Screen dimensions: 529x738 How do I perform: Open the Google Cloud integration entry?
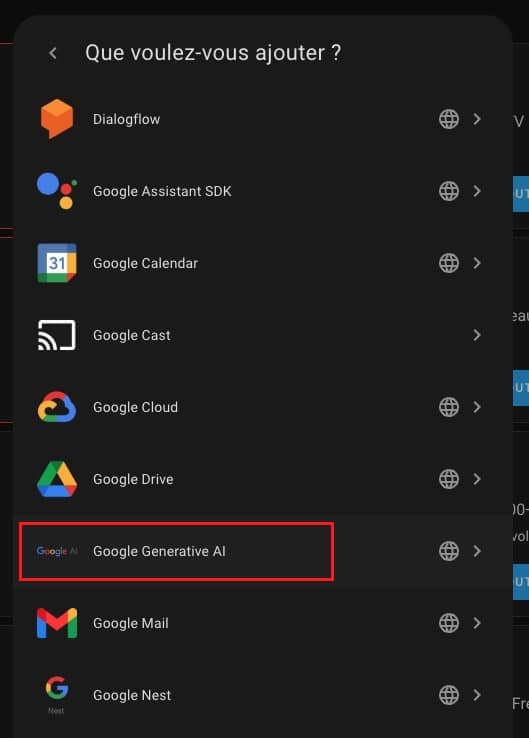click(x=263, y=407)
